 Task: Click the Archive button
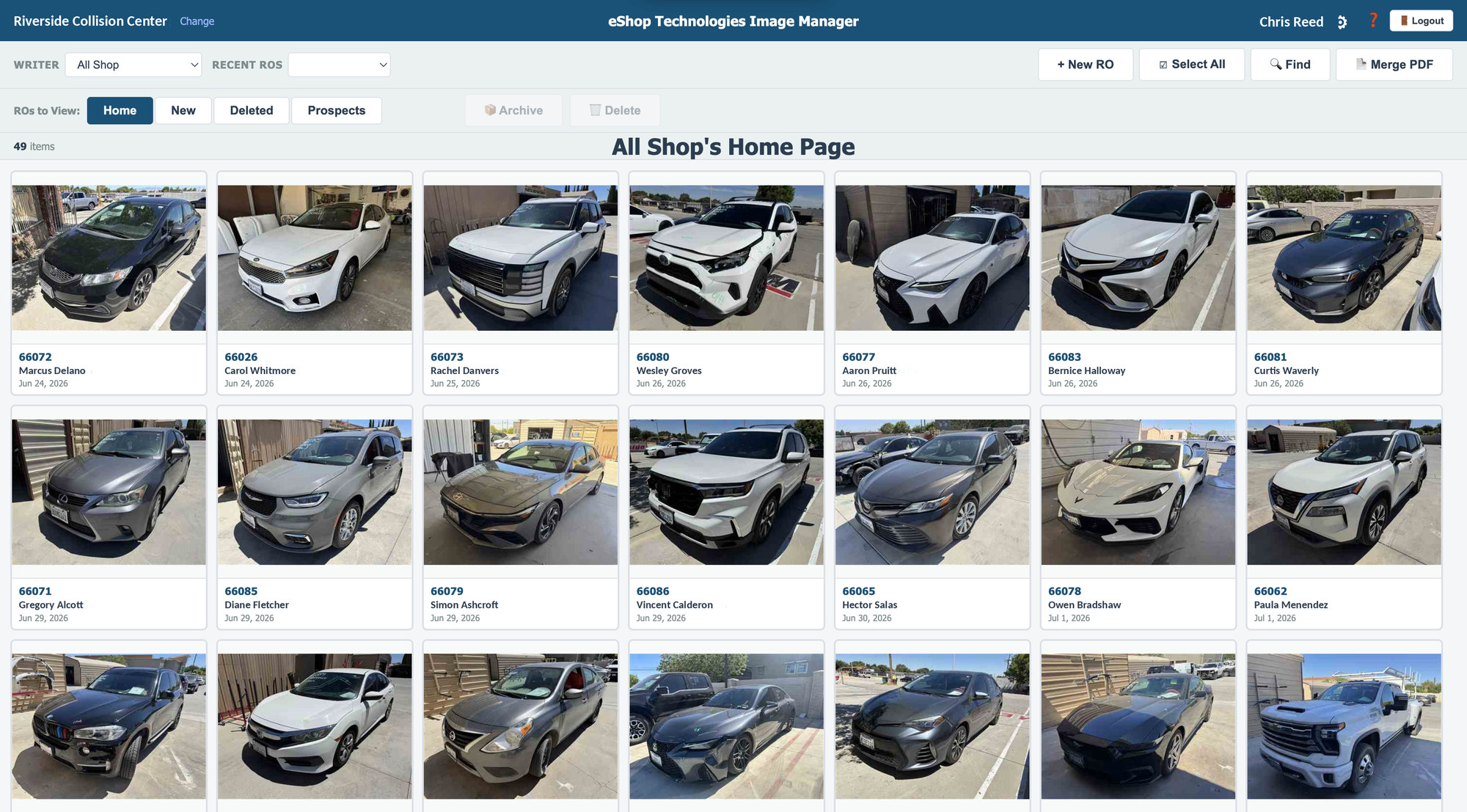513,110
